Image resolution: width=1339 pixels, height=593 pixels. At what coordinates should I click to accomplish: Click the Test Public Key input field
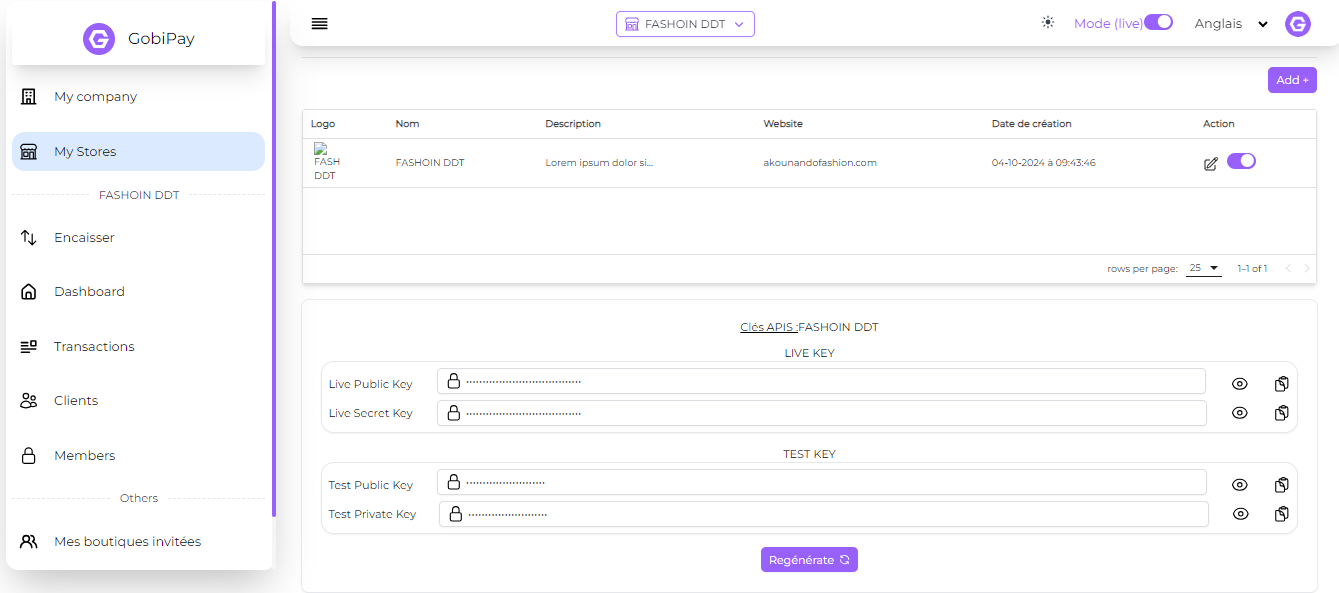pos(822,482)
